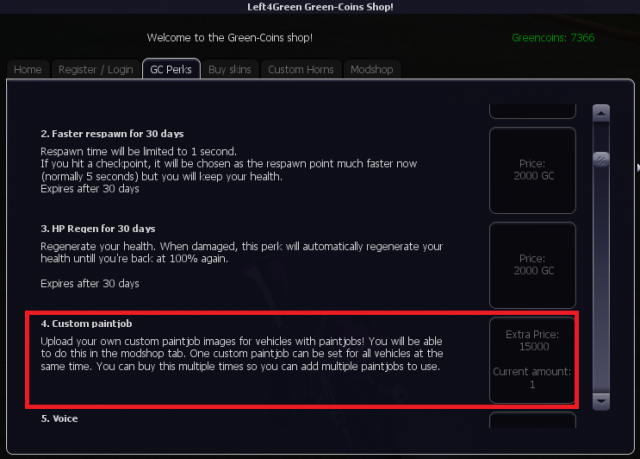The image size is (640, 459).
Task: Click the scrollbar up arrow
Action: tap(601, 113)
